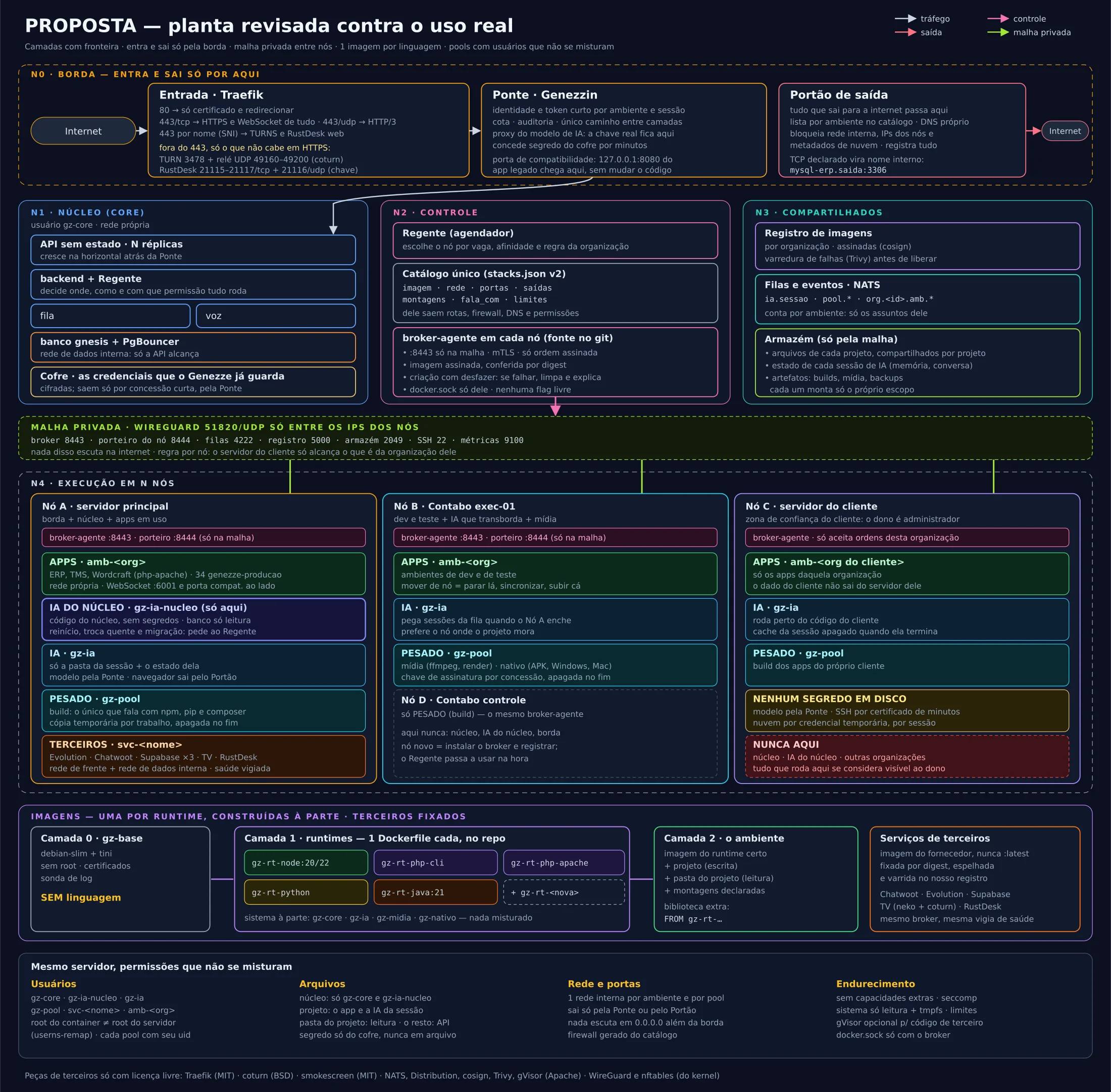Select 'banco gnesis + PgBouncer' box
The height and width of the screenshot is (1092, 1111).
(193, 347)
